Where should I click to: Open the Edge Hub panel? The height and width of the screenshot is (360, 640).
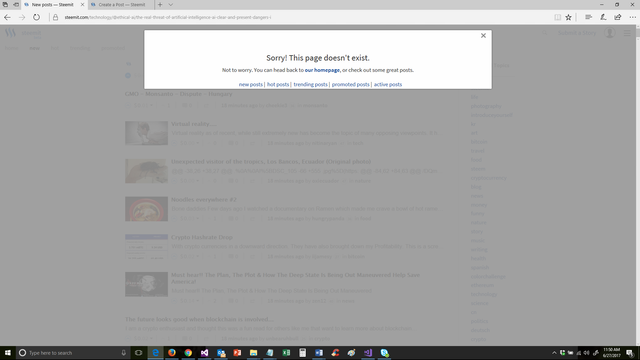point(588,17)
